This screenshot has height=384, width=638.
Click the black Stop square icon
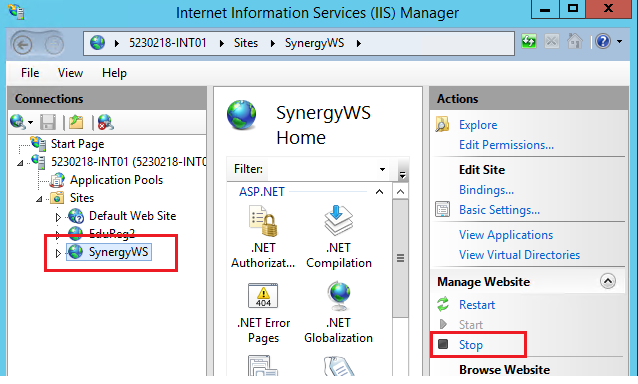[x=443, y=344]
